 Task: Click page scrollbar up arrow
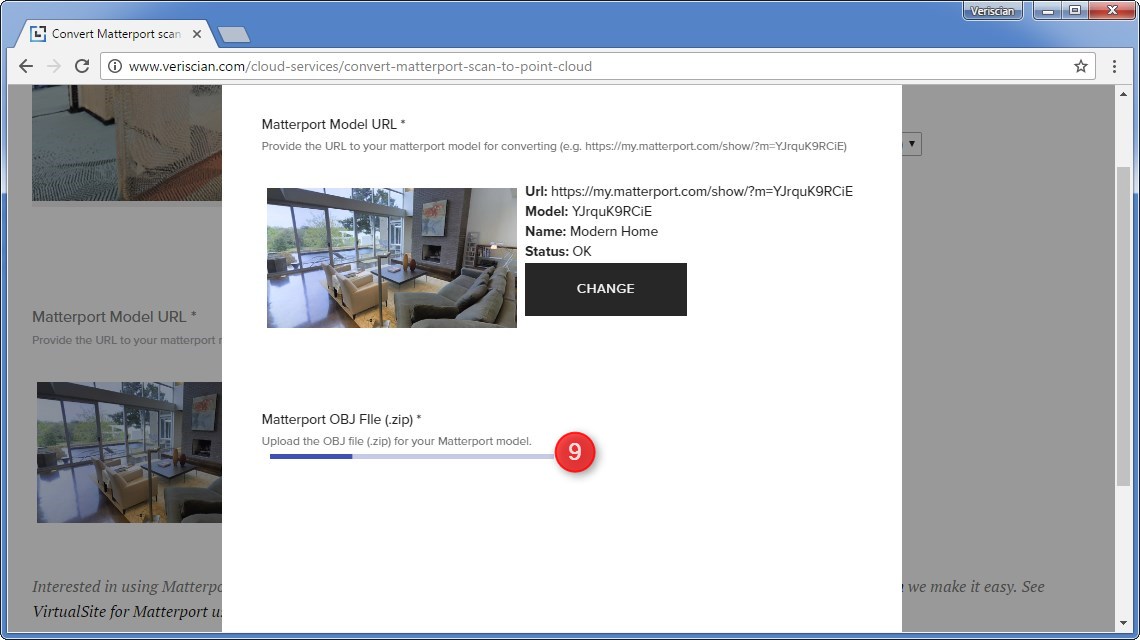pos(1123,94)
